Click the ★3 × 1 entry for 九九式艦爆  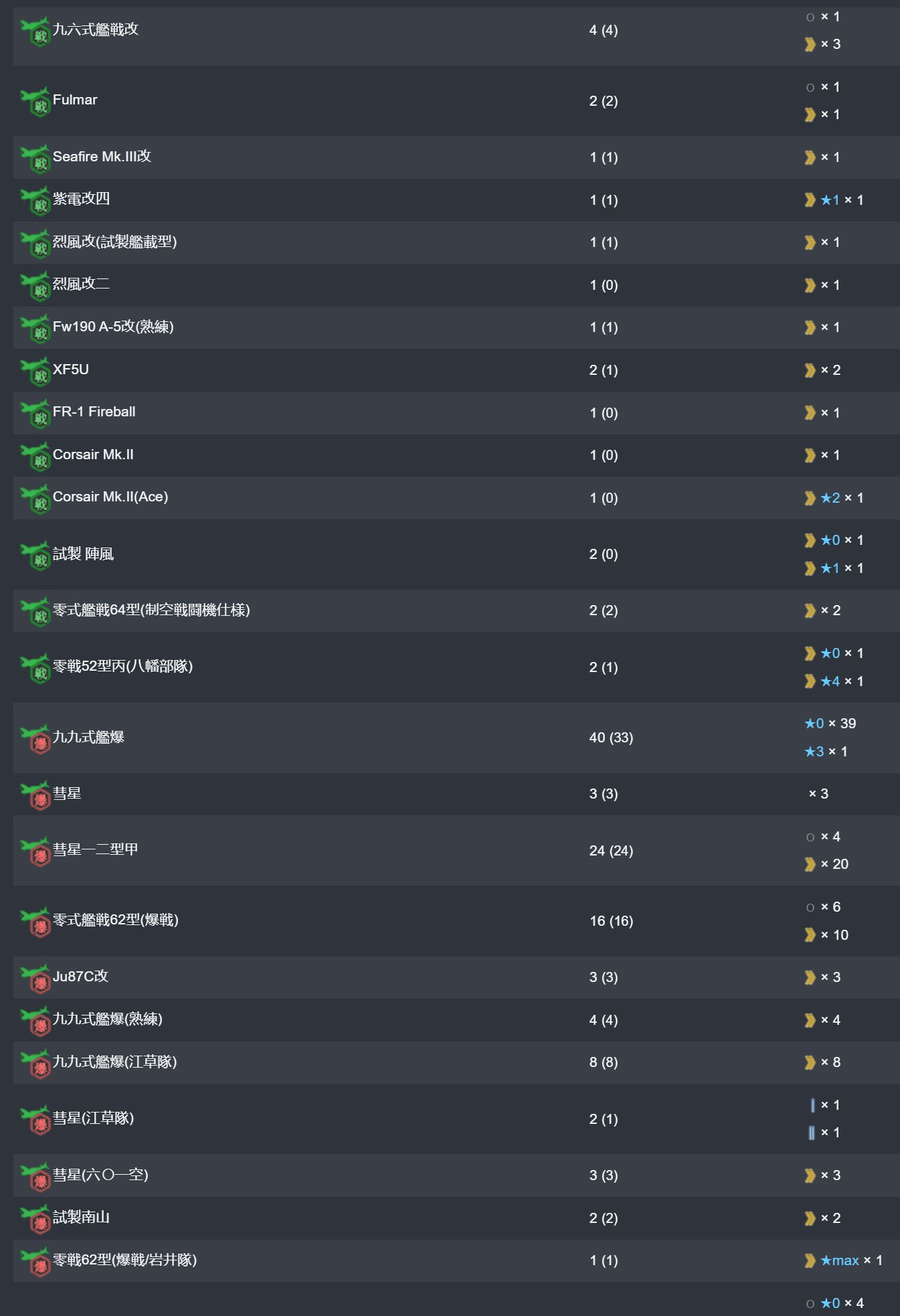[x=826, y=752]
